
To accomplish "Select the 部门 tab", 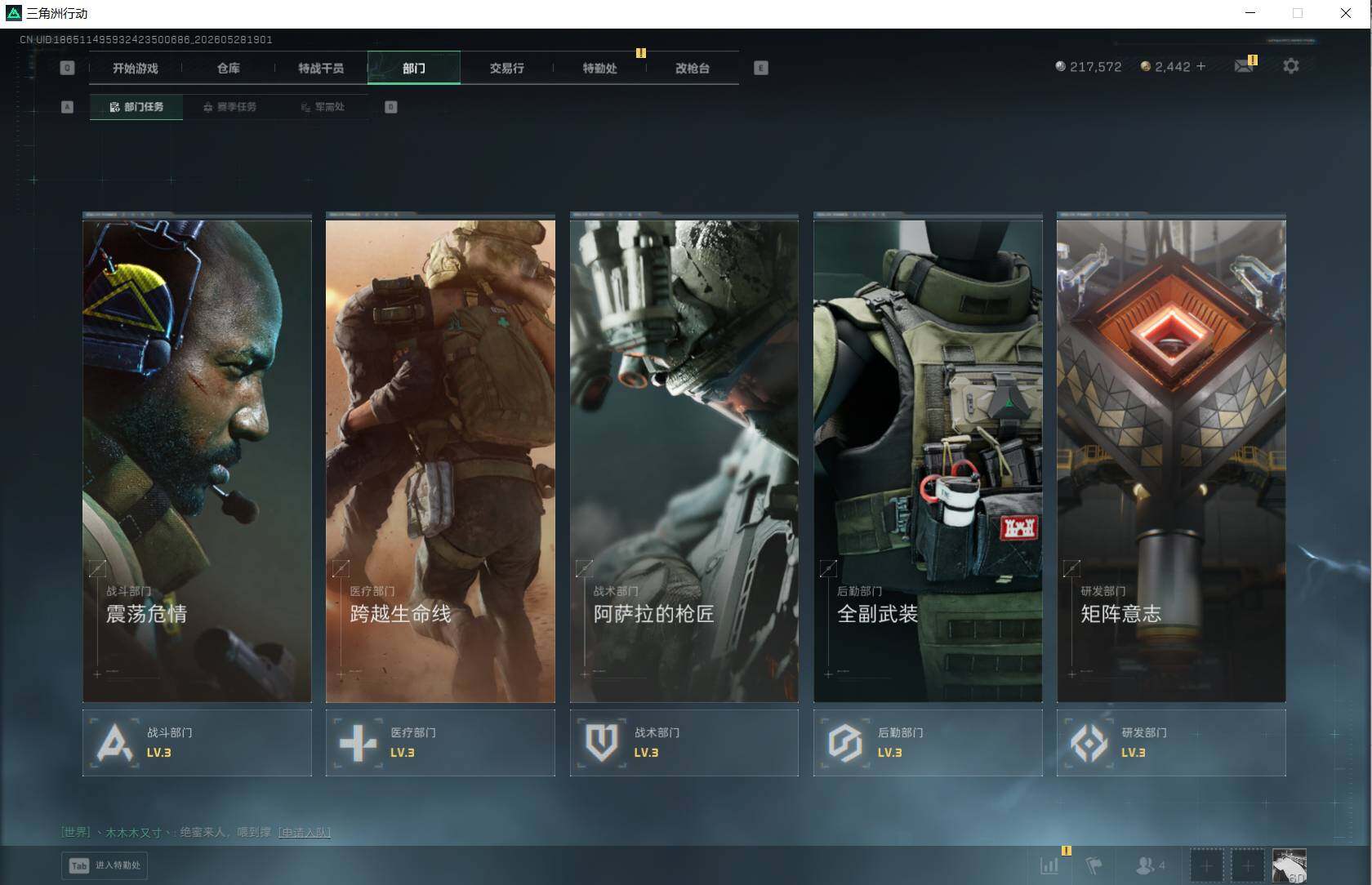I will 414,68.
